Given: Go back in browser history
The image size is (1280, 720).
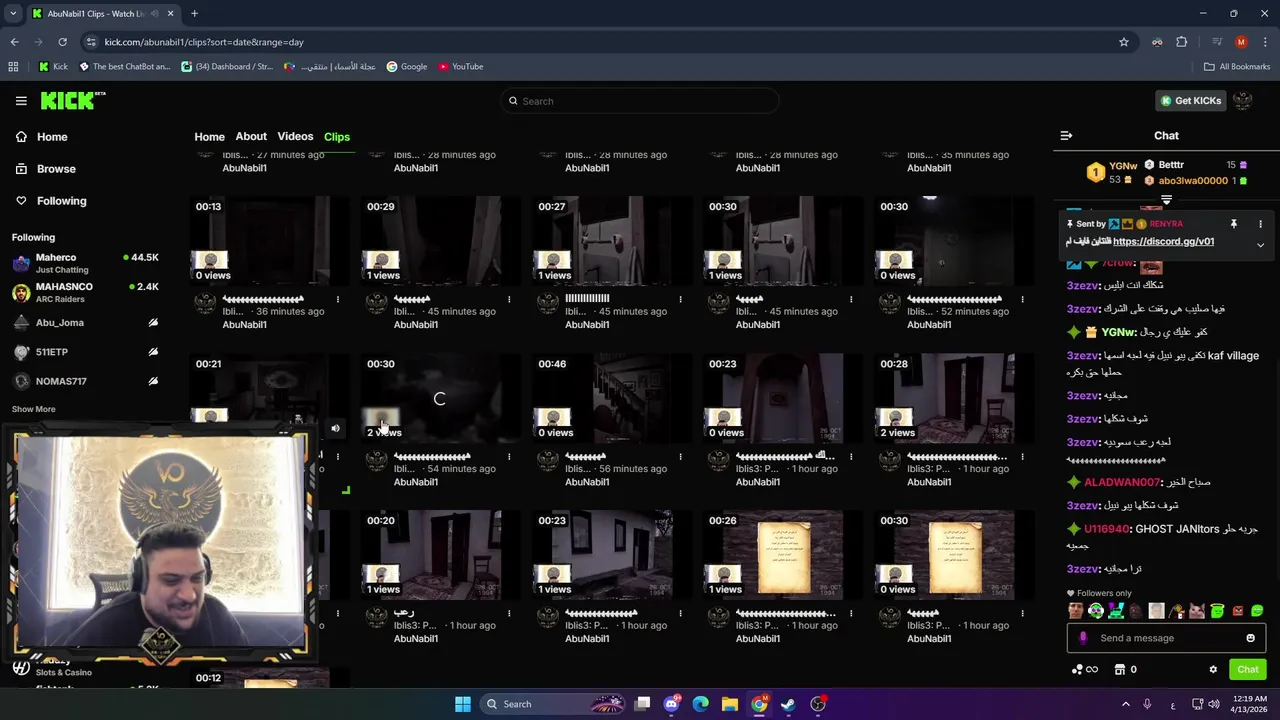Looking at the screenshot, I should (x=14, y=42).
